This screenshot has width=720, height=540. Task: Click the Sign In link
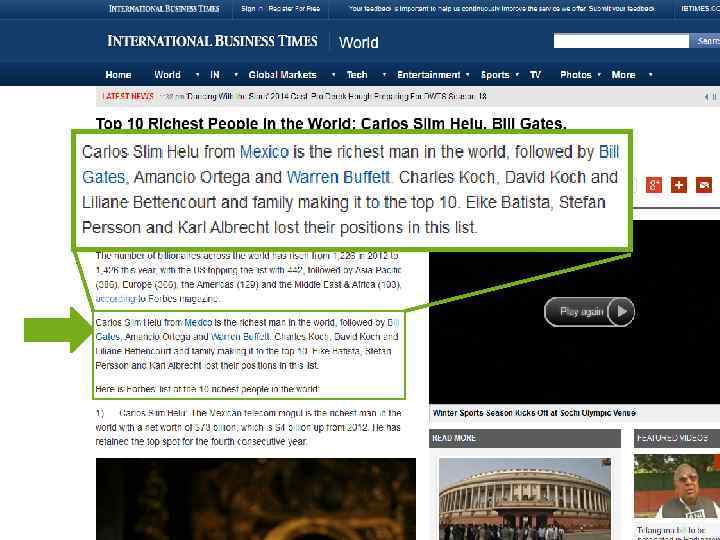tap(253, 8)
